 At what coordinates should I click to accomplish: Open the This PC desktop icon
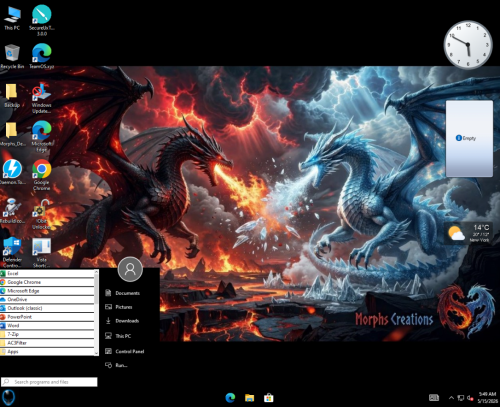tap(12, 18)
